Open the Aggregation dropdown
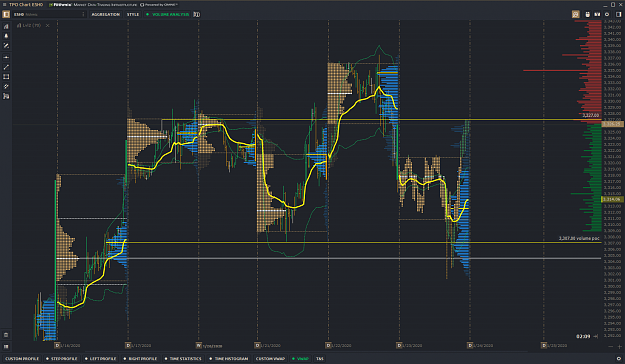 pyautogui.click(x=106, y=14)
